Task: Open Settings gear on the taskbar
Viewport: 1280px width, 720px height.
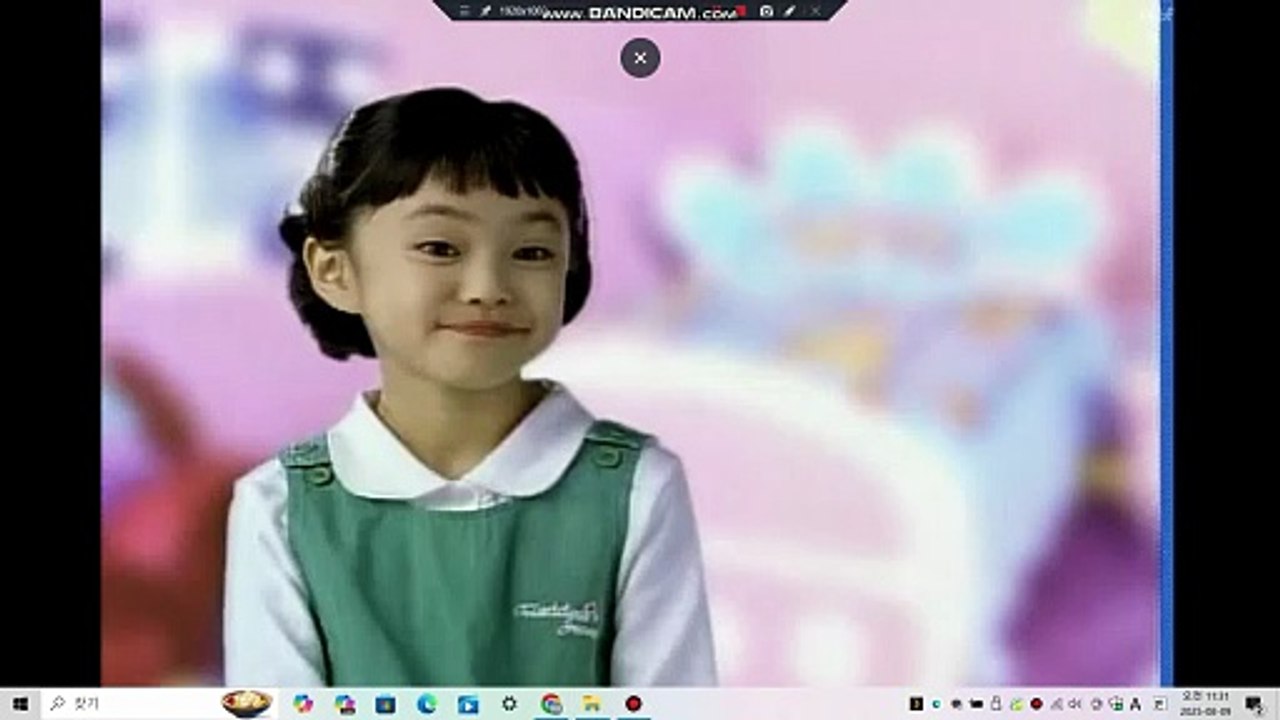Action: coord(509,704)
